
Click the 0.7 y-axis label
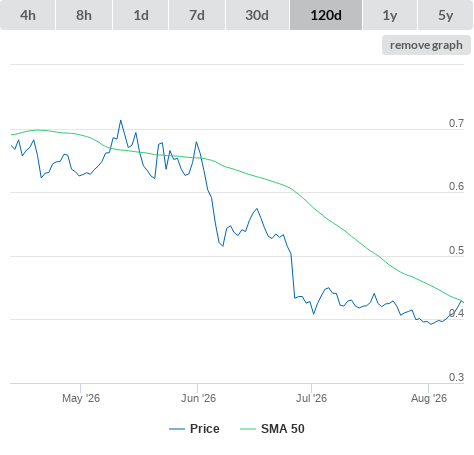pos(456,123)
